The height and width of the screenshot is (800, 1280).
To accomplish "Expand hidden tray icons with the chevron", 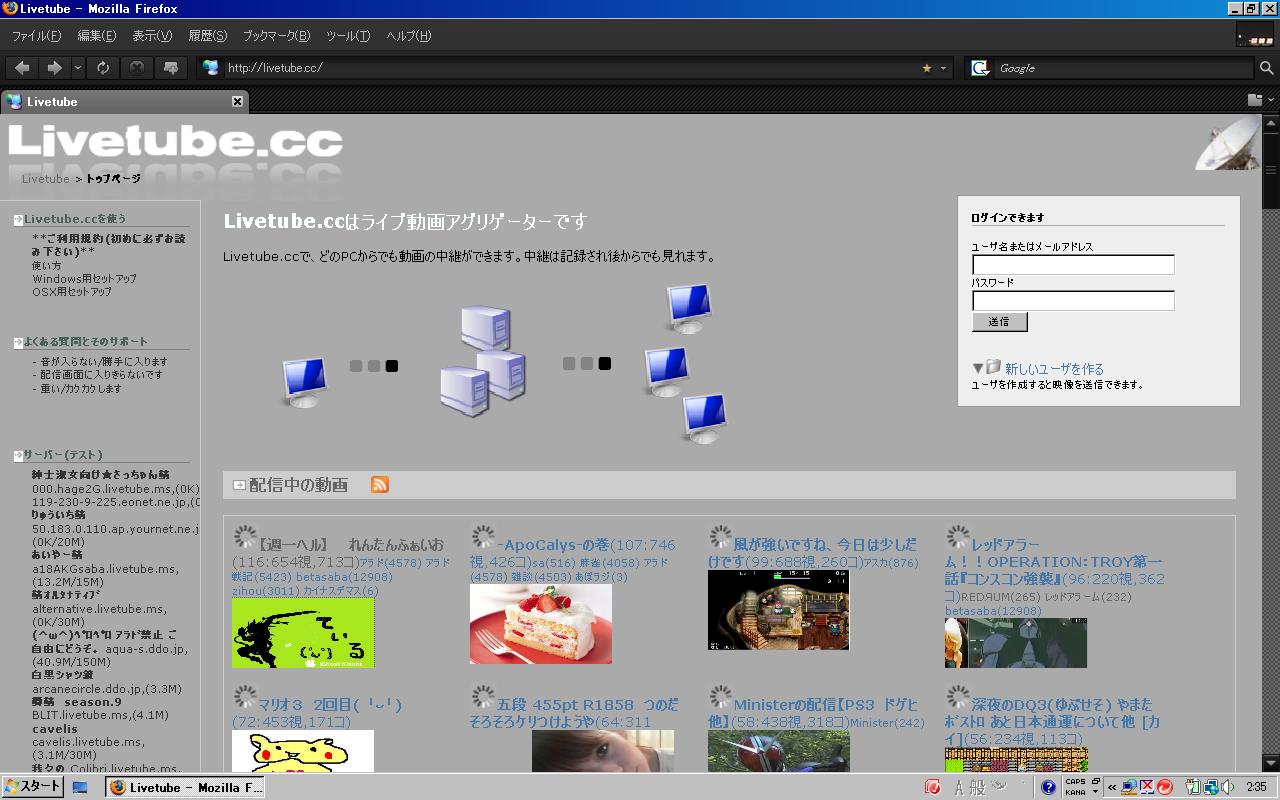I will pos(1111,787).
